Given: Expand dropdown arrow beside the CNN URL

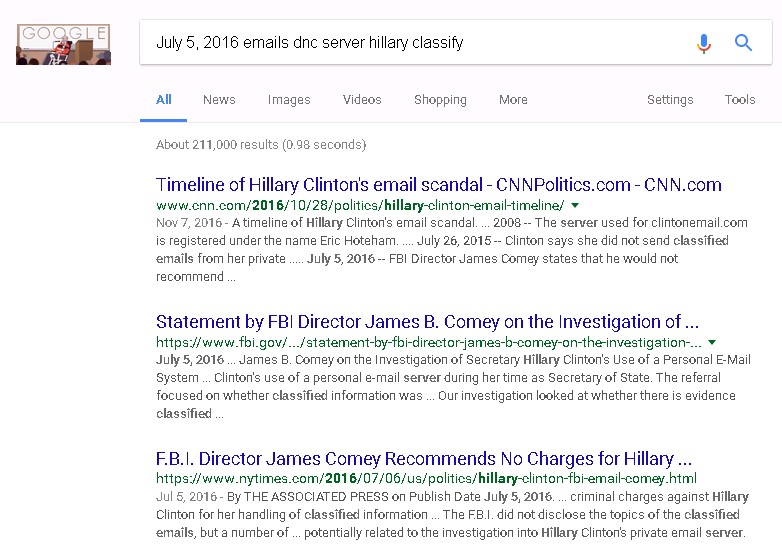Looking at the screenshot, I should point(574,205).
